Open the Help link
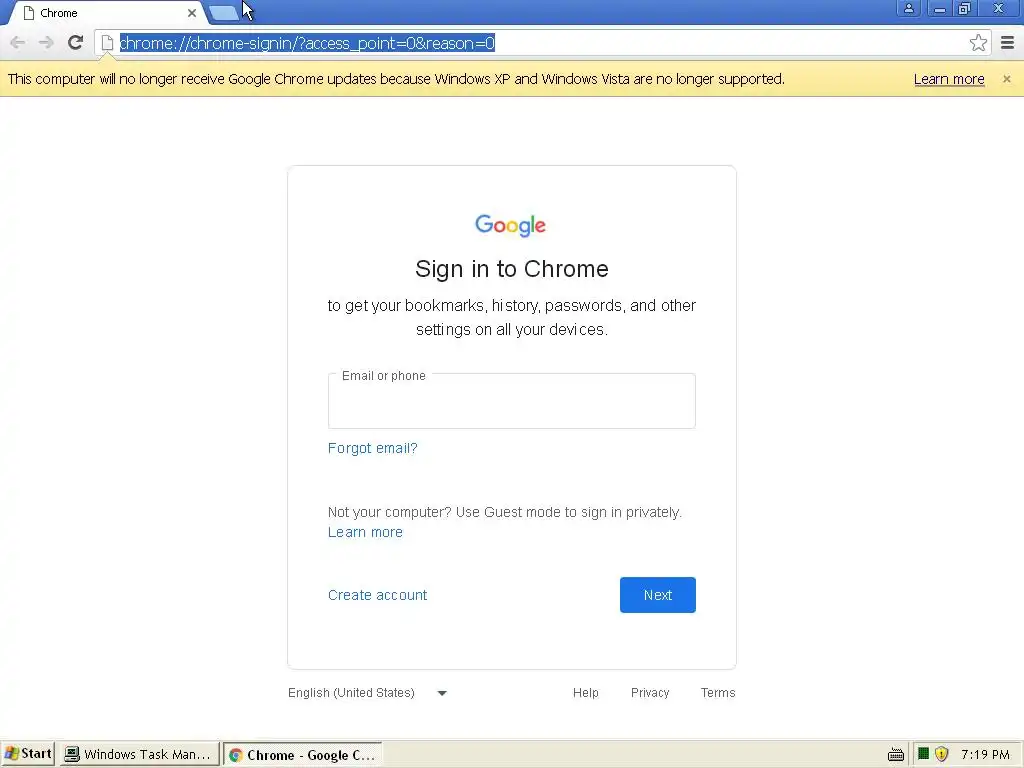Image resolution: width=1024 pixels, height=768 pixels. (x=585, y=693)
